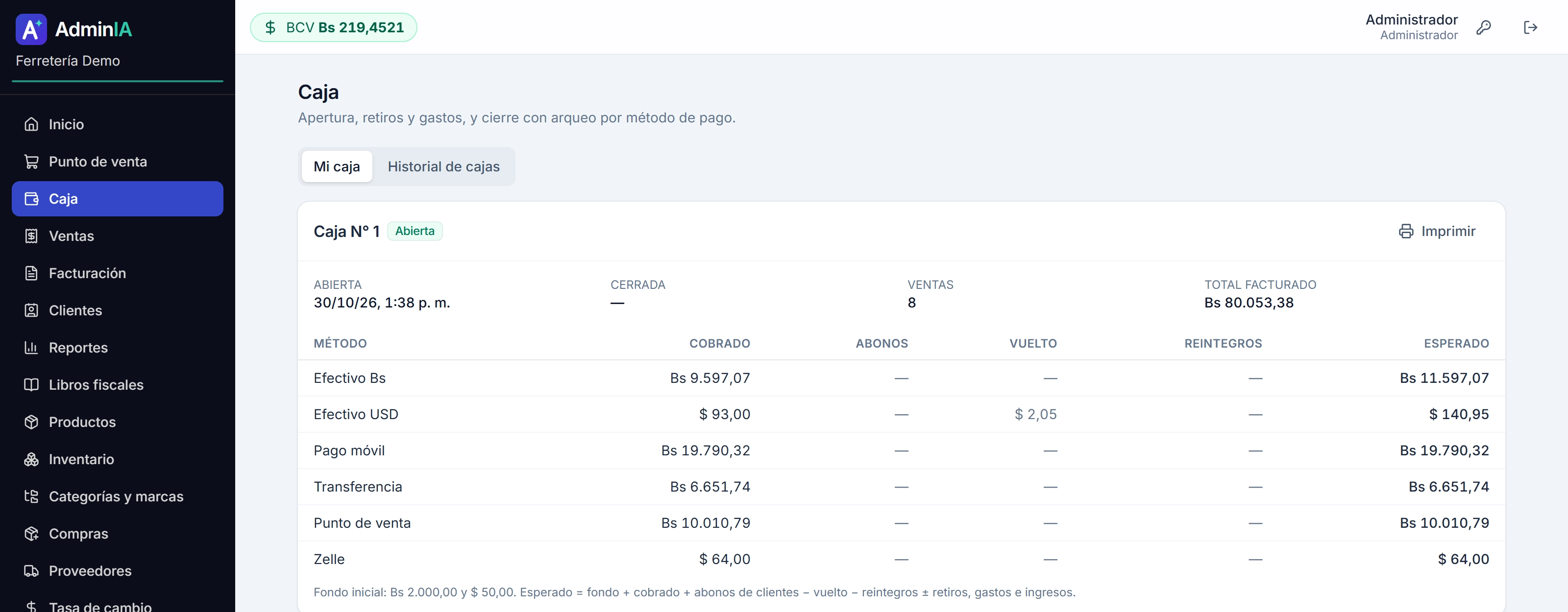
Task: Click the Ventas receipt icon
Action: pos(31,236)
